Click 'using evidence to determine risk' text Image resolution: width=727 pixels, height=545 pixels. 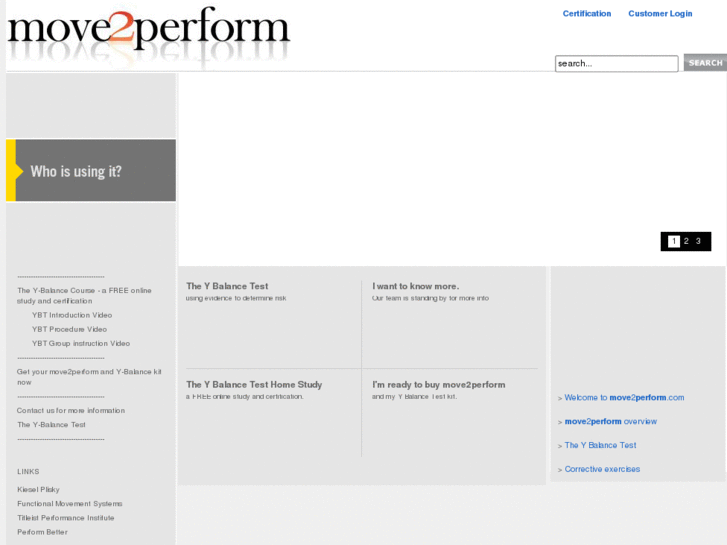point(236,298)
